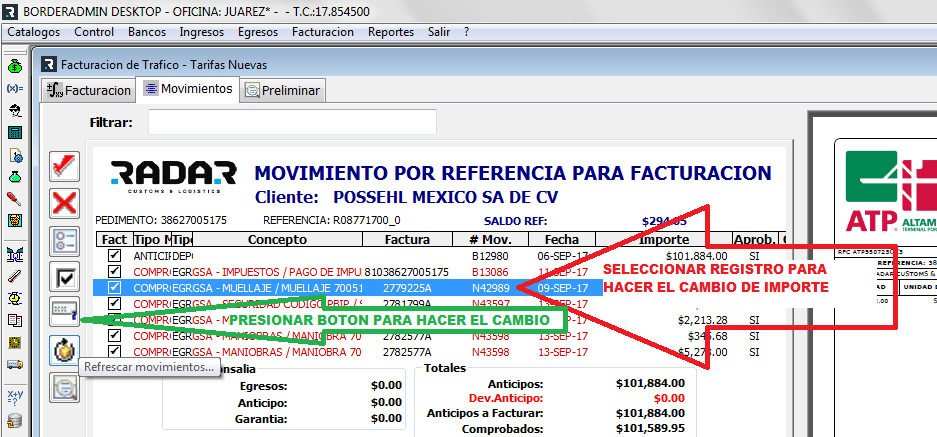
Task: Click the # Mov. column header
Action: pyautogui.click(x=491, y=239)
